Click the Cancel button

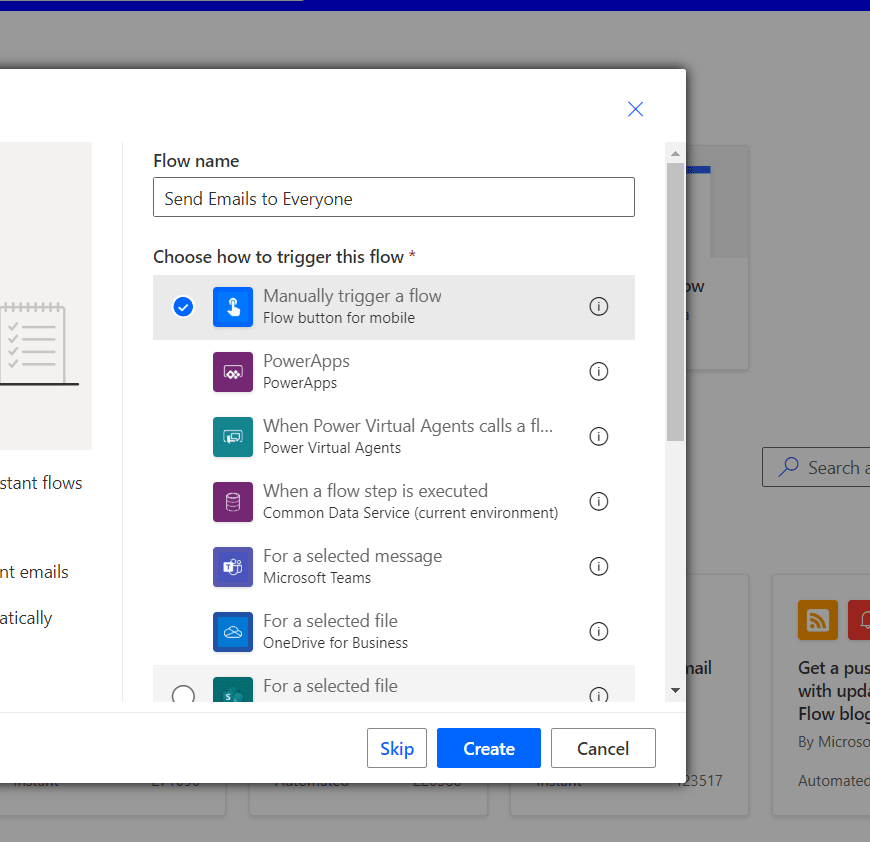click(x=603, y=748)
